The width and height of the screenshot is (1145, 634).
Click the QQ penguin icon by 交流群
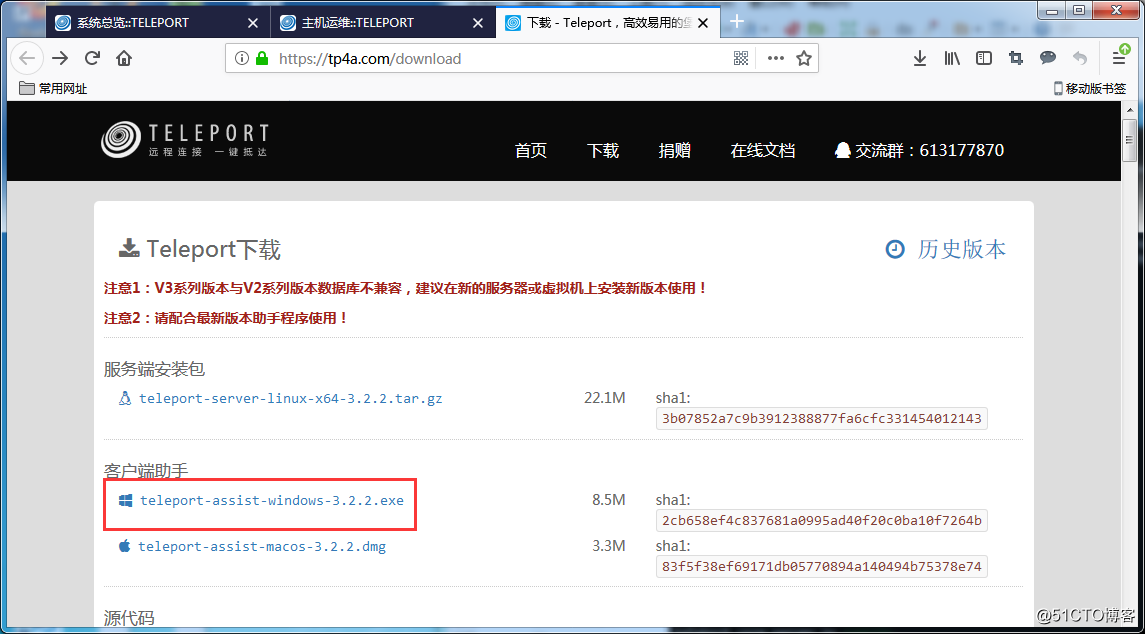point(843,151)
